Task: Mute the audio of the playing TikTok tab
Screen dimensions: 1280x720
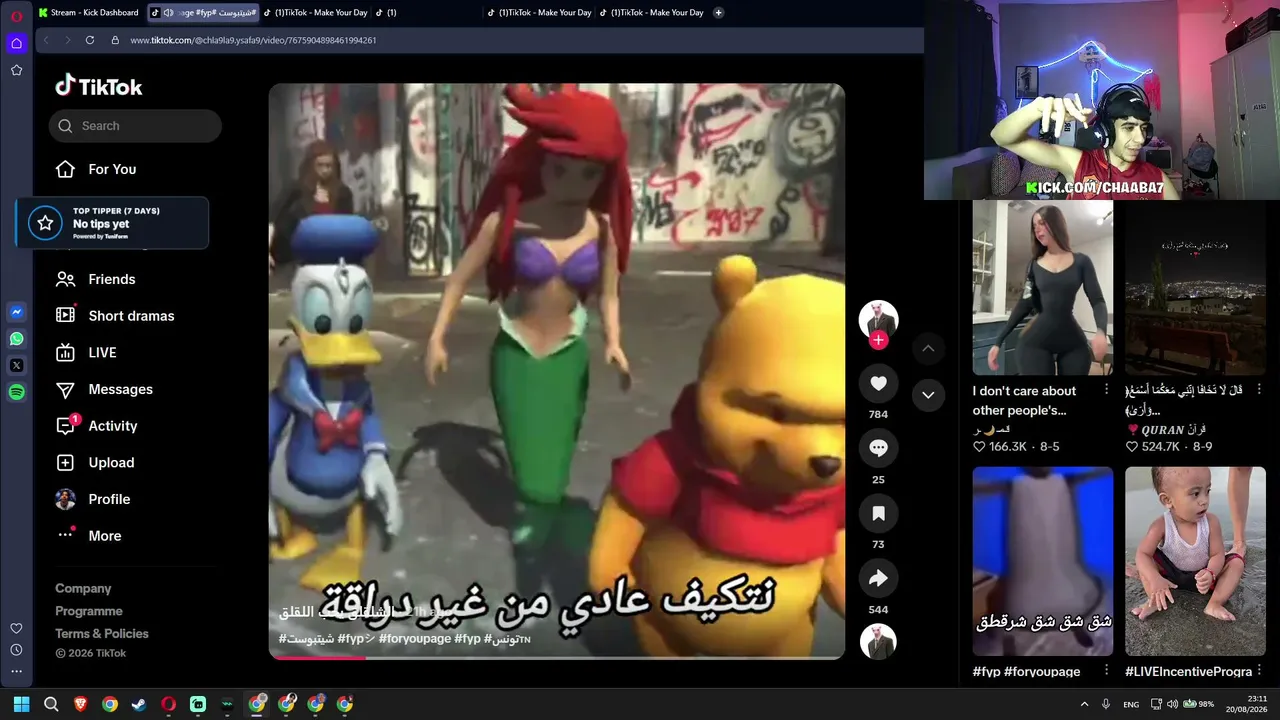Action: [x=168, y=13]
